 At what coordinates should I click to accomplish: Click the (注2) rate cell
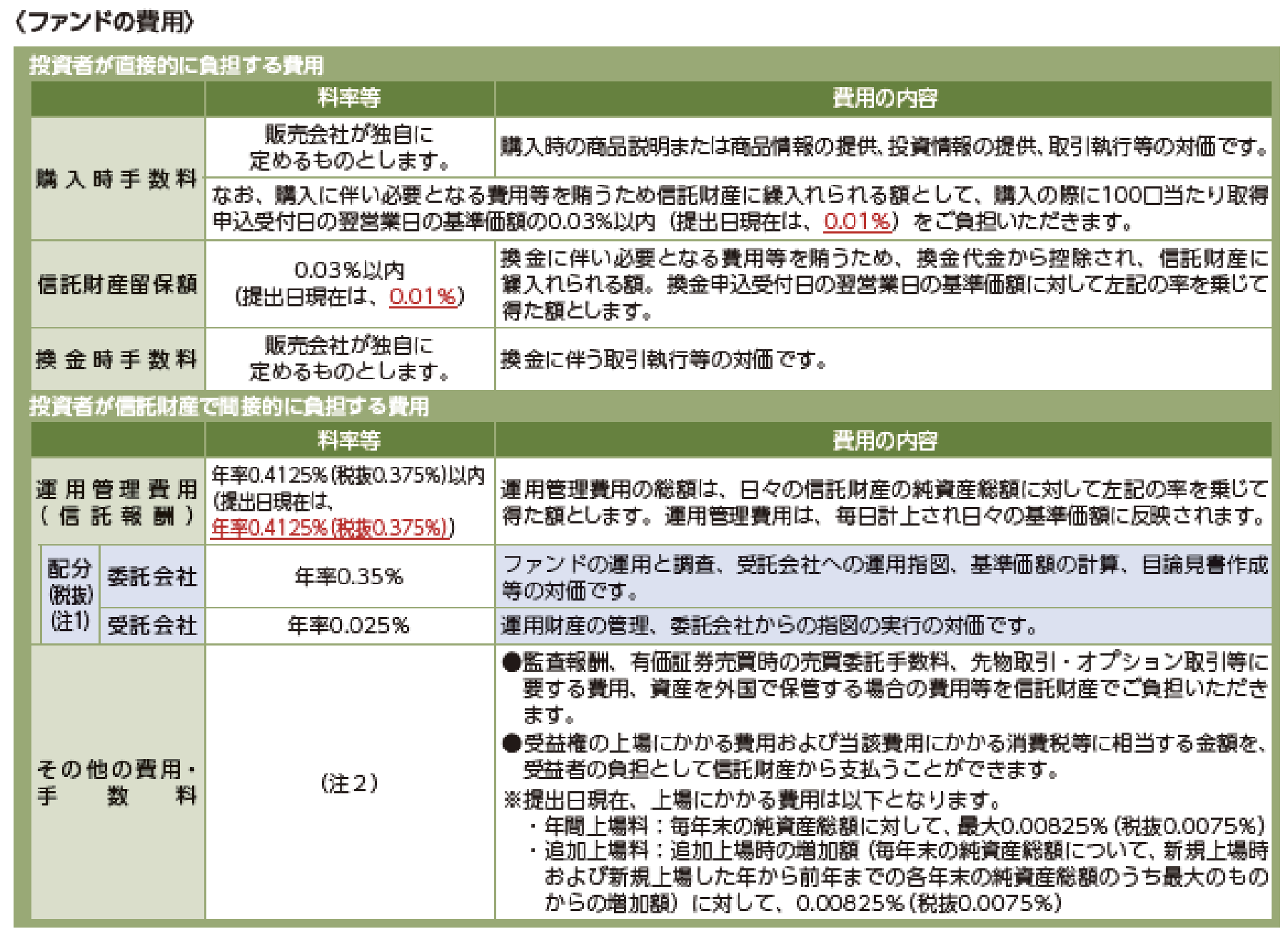click(x=349, y=783)
